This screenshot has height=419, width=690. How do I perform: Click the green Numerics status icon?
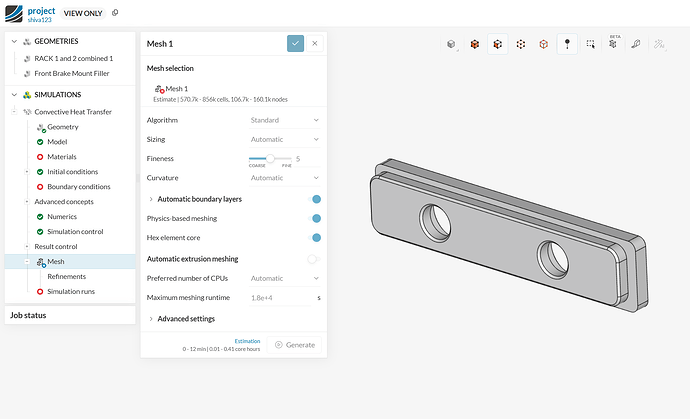(40, 217)
